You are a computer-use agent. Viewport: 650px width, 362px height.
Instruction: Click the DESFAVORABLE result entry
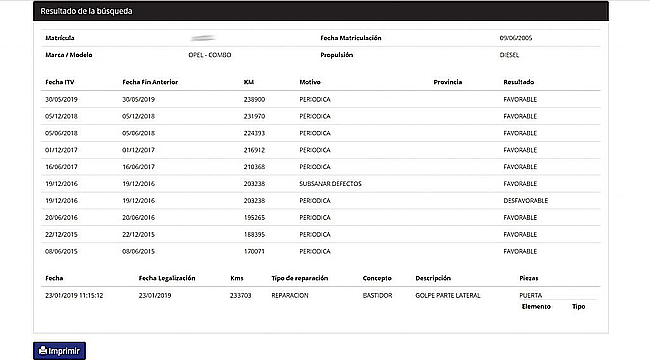pyautogui.click(x=526, y=201)
